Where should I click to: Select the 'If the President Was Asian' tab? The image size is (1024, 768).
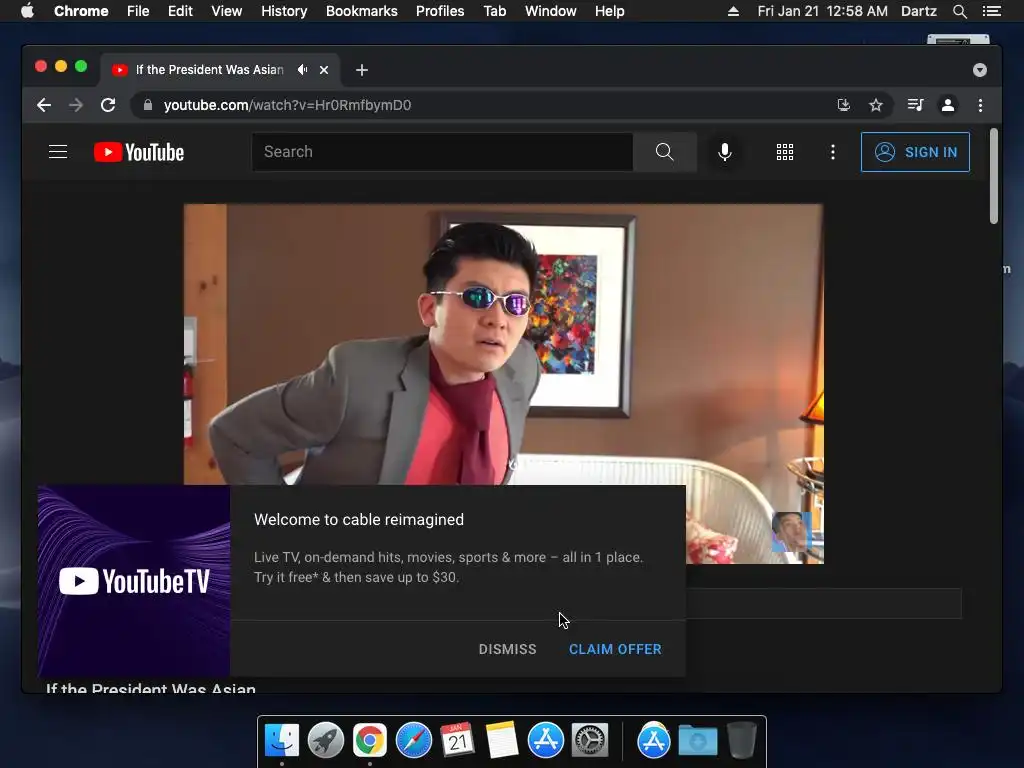219,70
